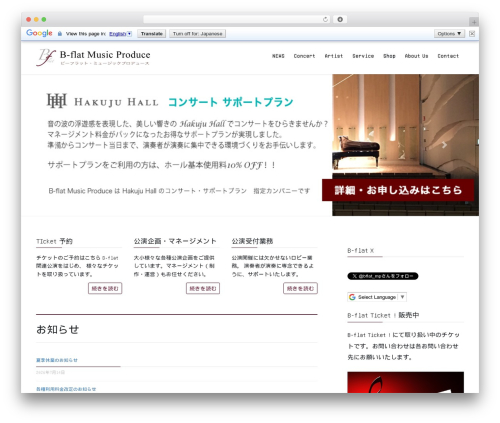This screenshot has height=423, width=500.
Task: Open the Options dropdown in the translate bar
Action: click(449, 34)
